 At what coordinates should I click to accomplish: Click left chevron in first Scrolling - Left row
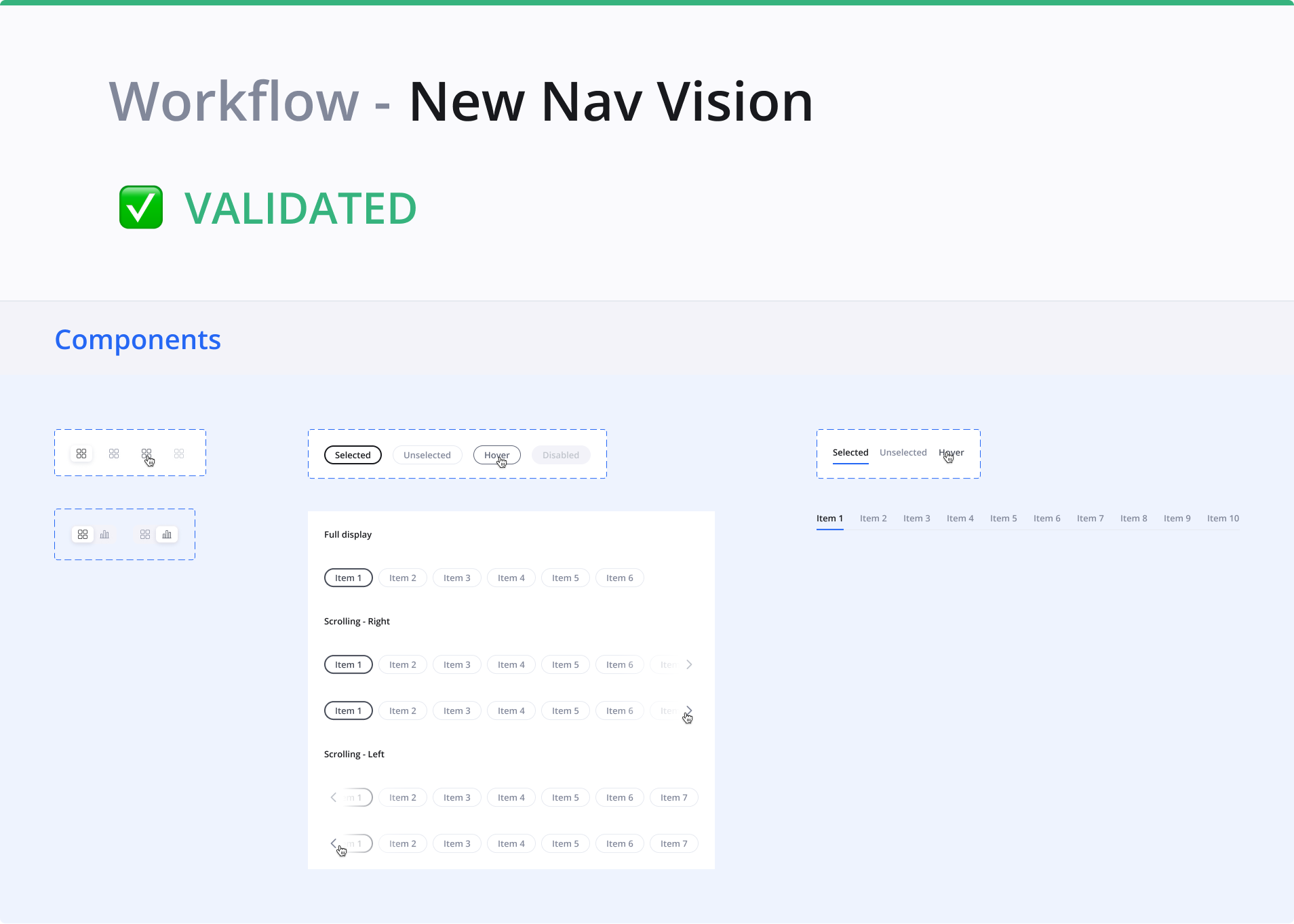click(x=333, y=798)
